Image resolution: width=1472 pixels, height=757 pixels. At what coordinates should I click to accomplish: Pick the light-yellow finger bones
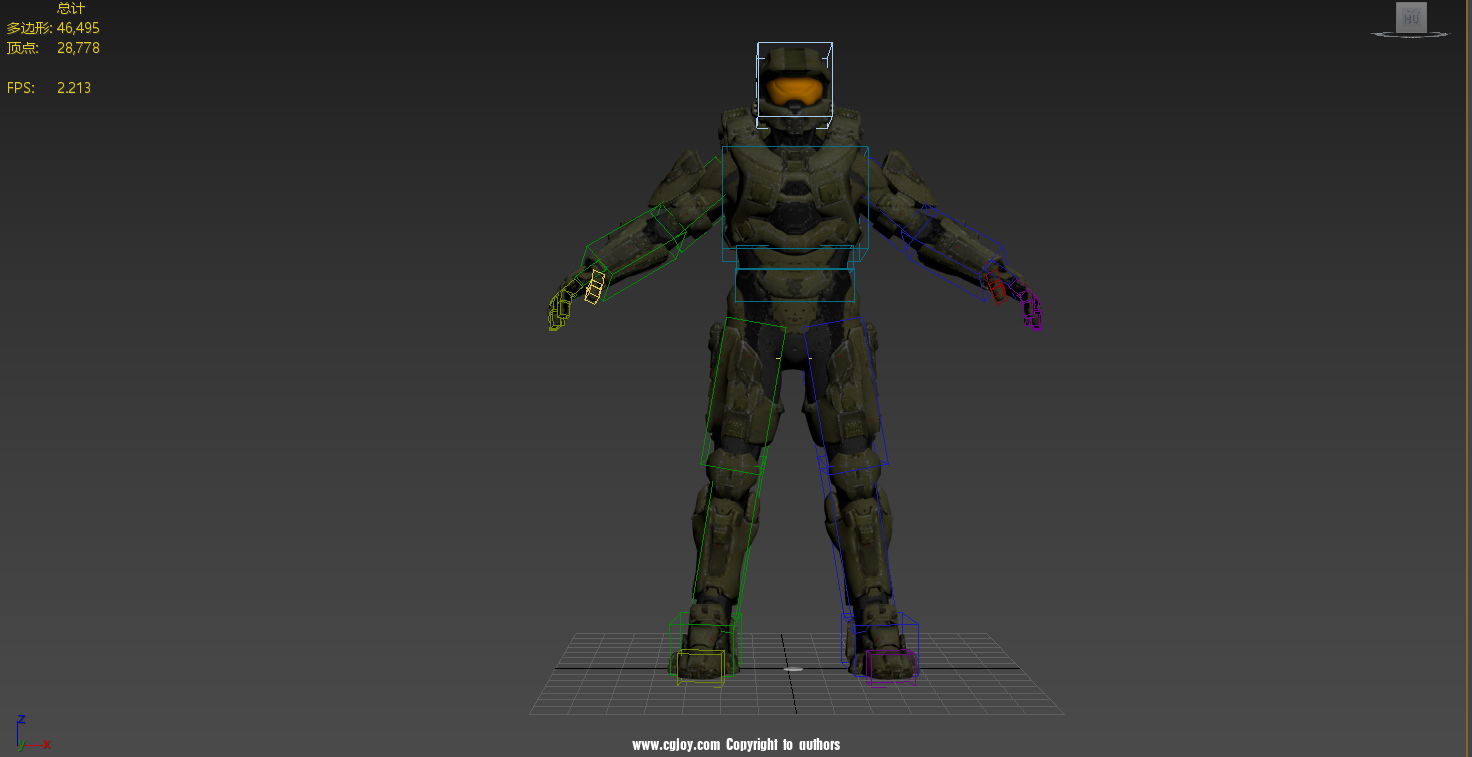click(595, 286)
